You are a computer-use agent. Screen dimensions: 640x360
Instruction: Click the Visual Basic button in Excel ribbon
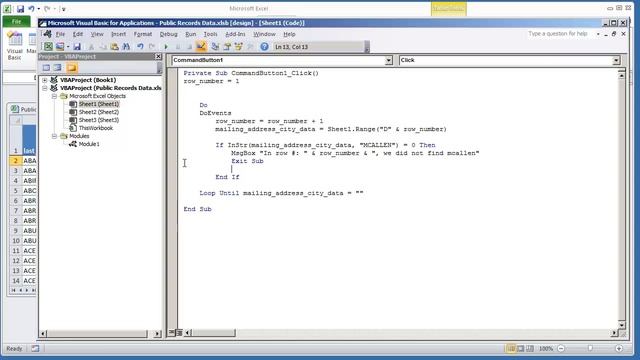pos(15,46)
